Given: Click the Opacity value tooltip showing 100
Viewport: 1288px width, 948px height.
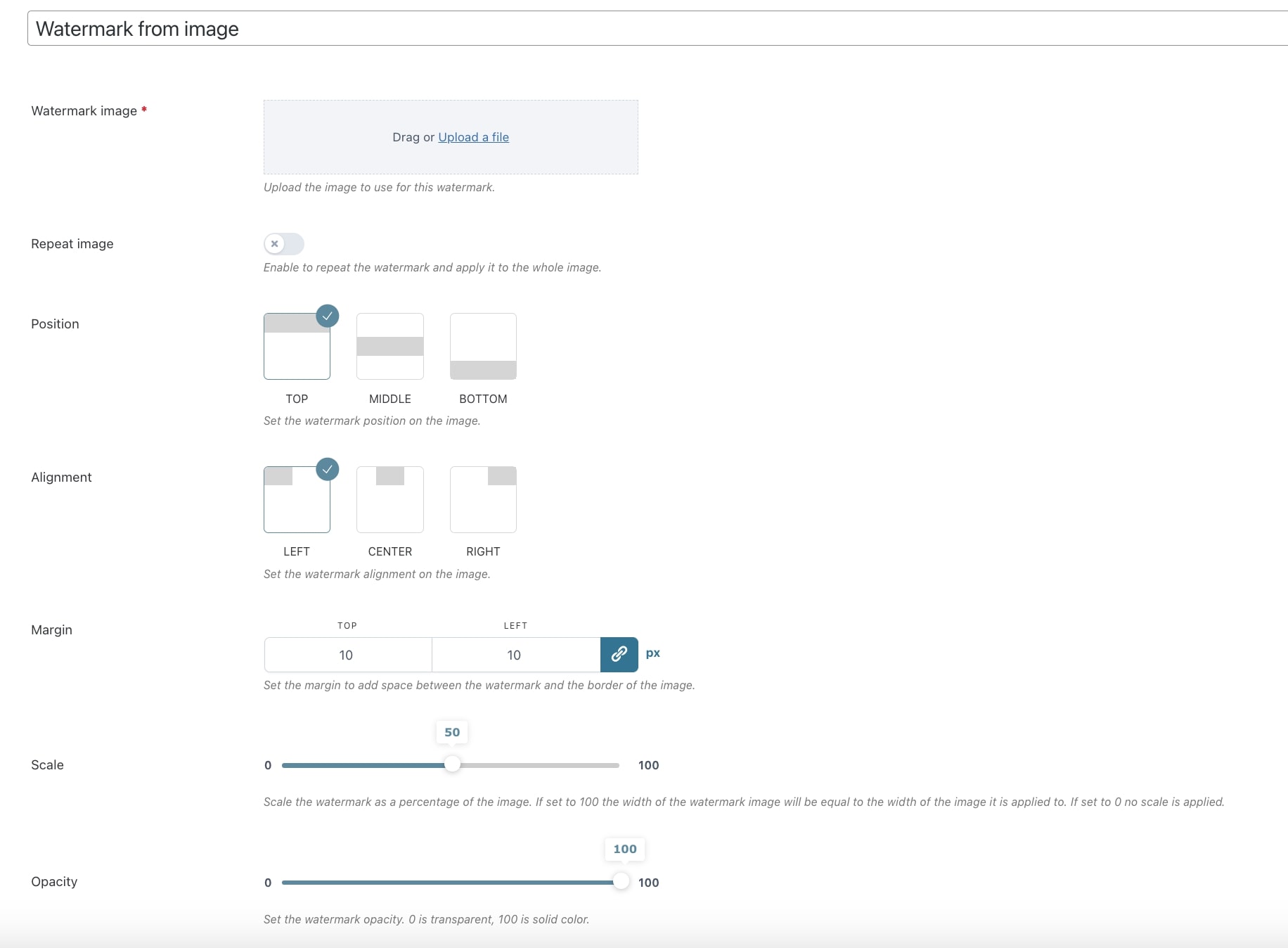Looking at the screenshot, I should (625, 849).
